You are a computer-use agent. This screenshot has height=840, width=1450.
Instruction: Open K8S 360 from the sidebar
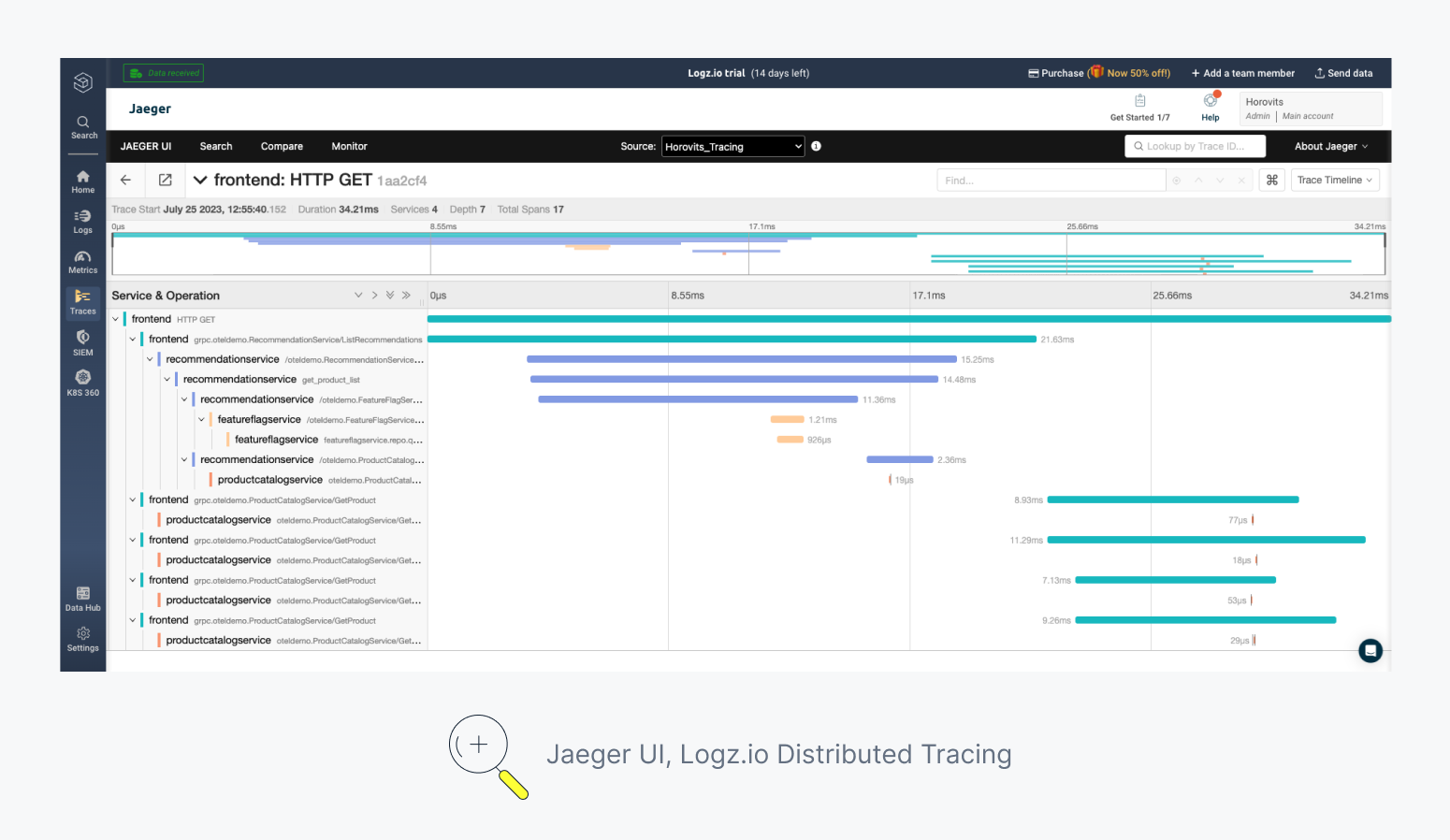[82, 382]
